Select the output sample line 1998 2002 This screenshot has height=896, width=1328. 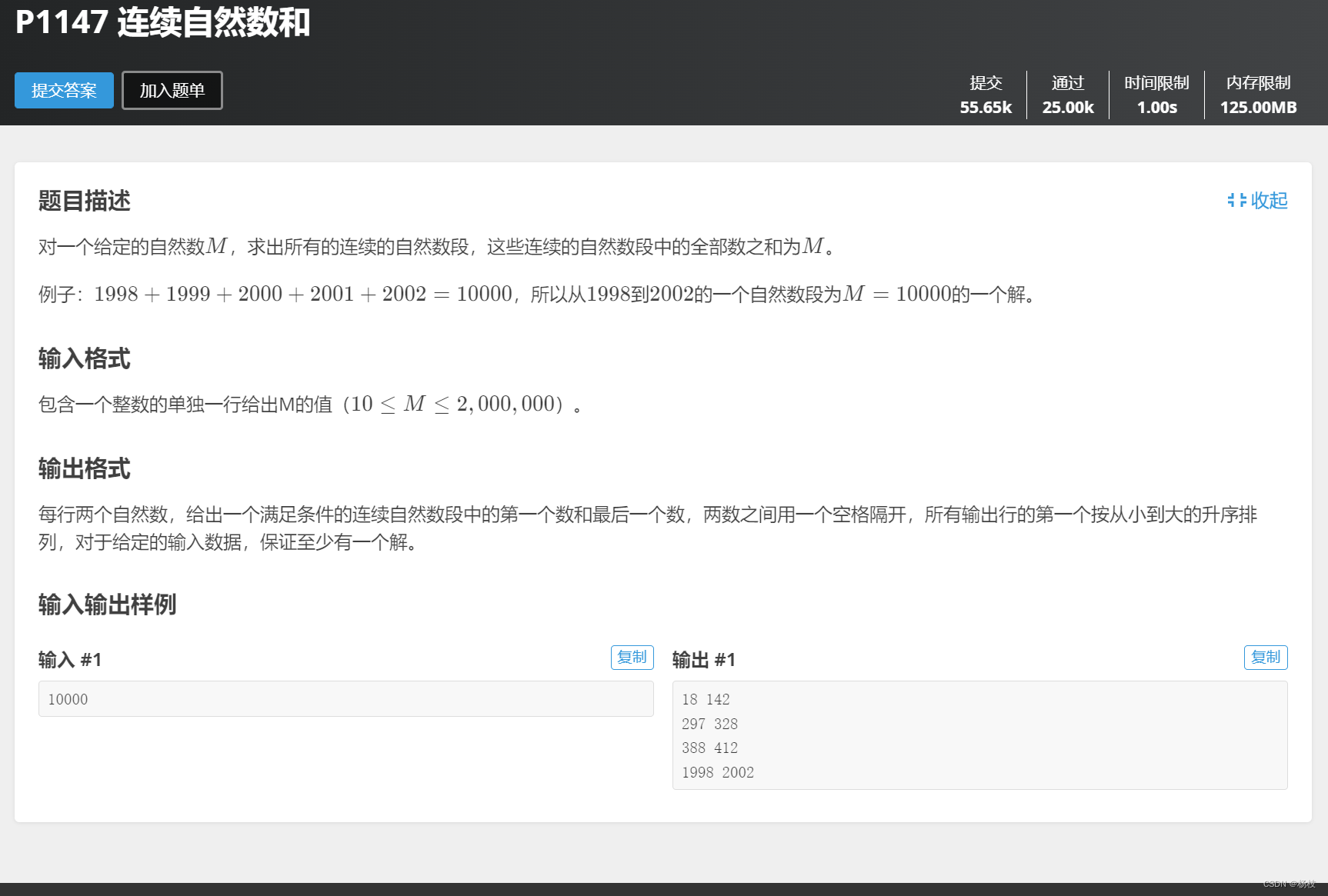click(716, 772)
